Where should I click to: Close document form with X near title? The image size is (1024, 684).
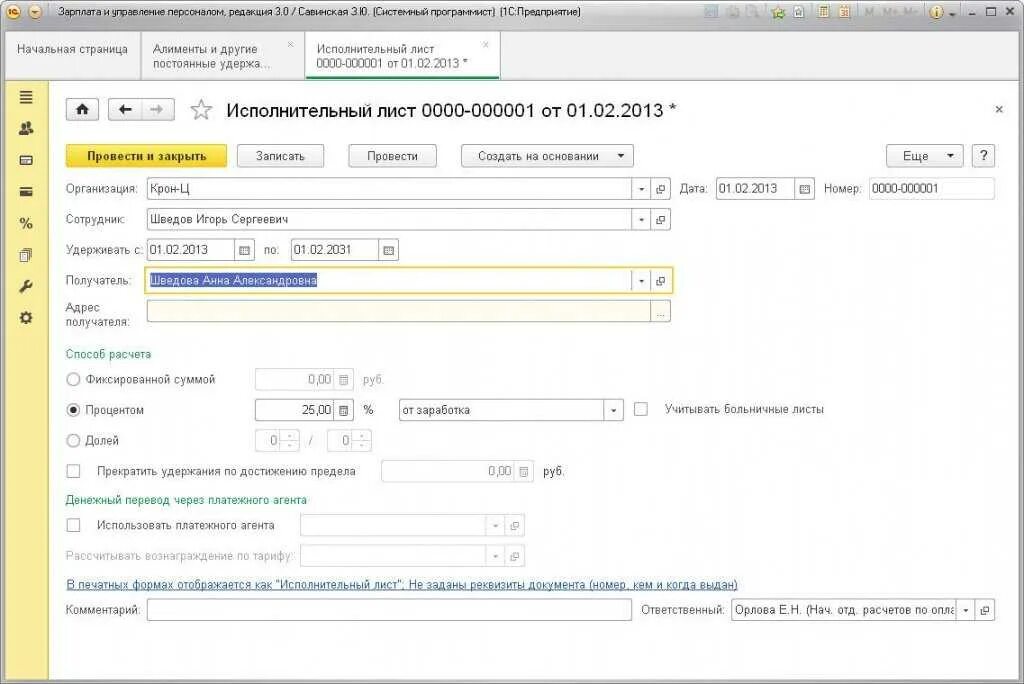pyautogui.click(x=999, y=110)
